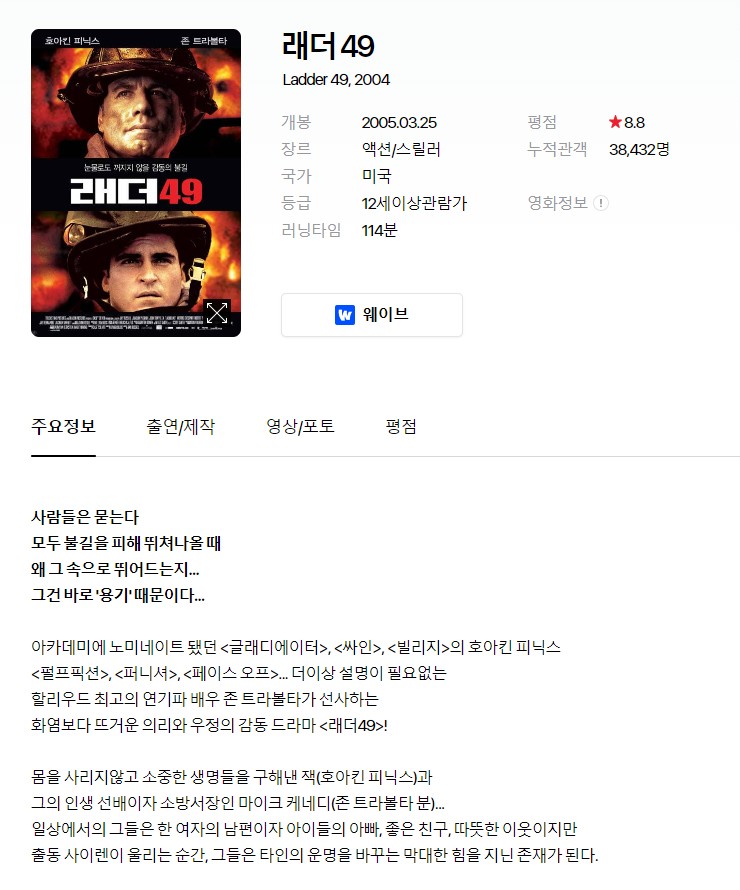Expand the poster with the fullscreen arrows icon

[217, 312]
